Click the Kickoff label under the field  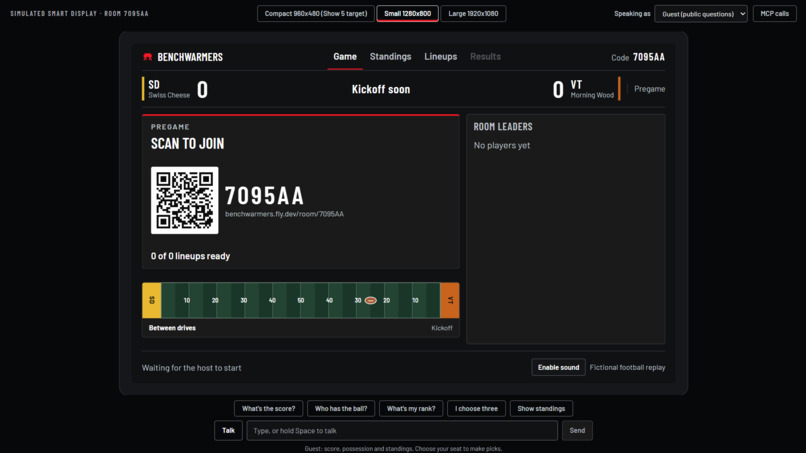pyautogui.click(x=442, y=328)
